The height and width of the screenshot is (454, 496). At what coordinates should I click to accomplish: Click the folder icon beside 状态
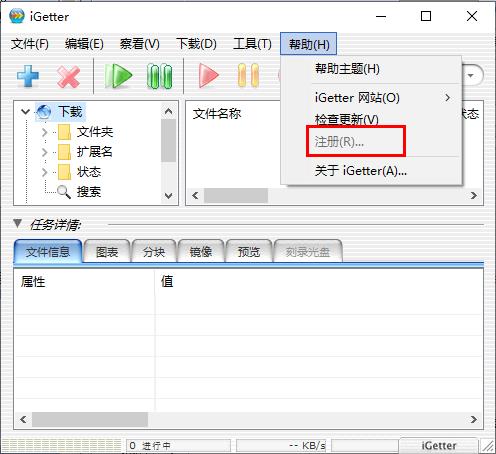[64, 172]
